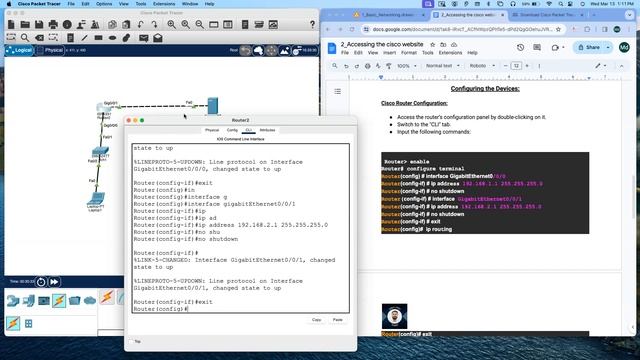Screen dimensions: 640x360
Task: Open the Extensions menu in Google Docs
Action: click(450, 53)
